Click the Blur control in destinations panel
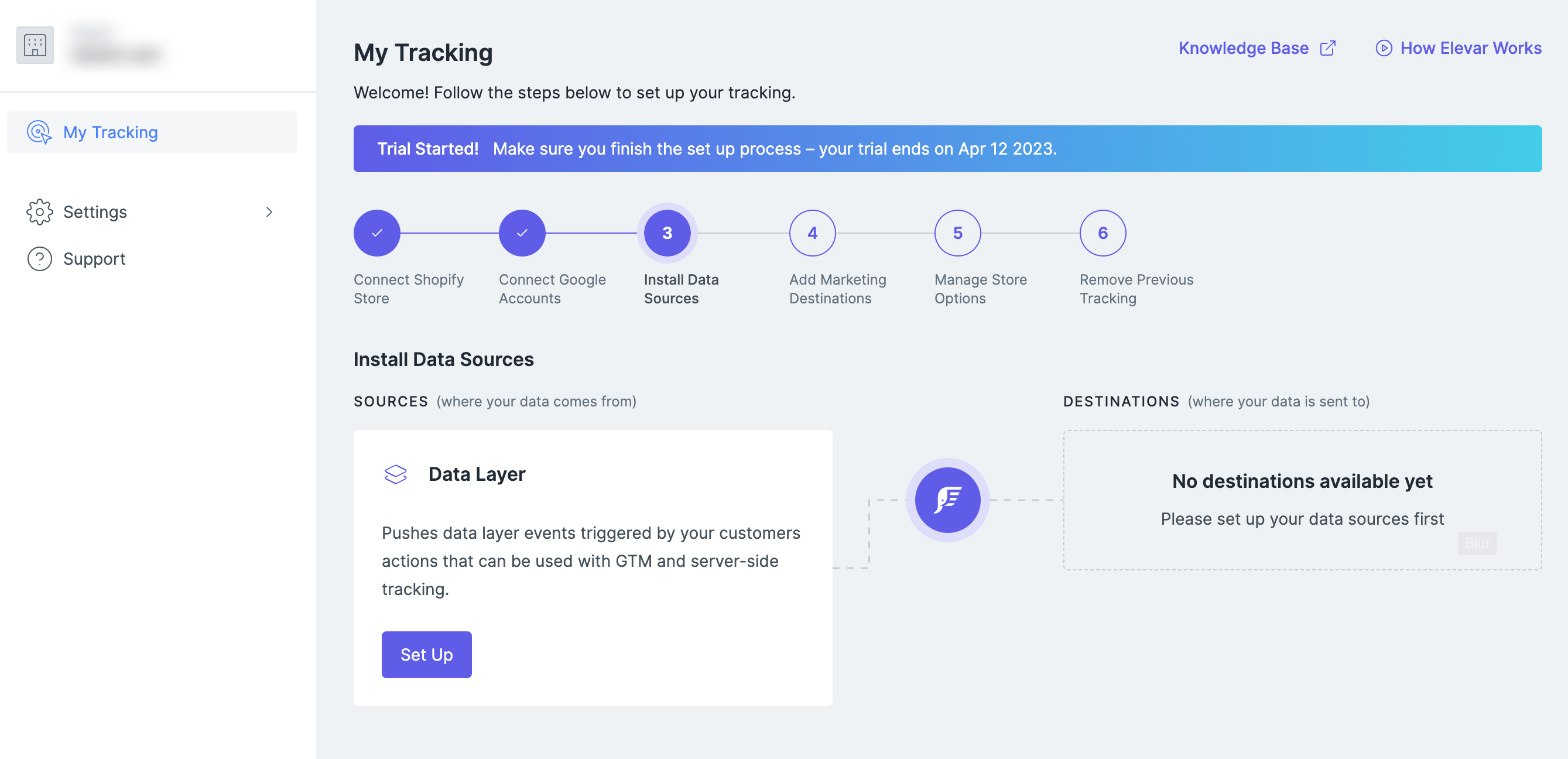The image size is (1568, 759). pos(1477,543)
